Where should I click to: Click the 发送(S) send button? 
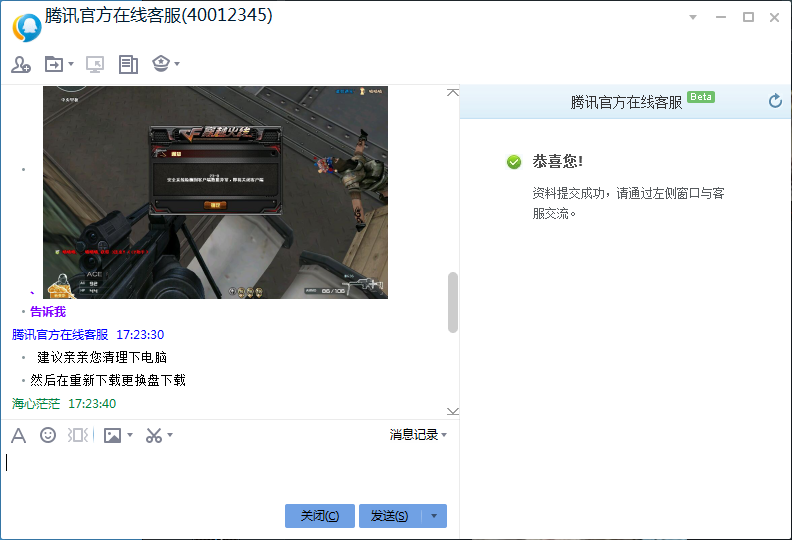(389, 516)
